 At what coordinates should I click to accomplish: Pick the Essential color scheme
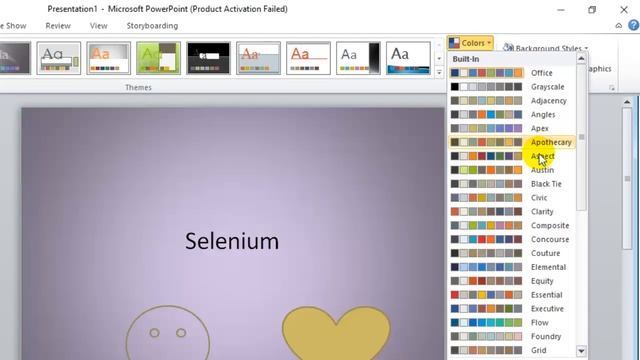click(x=513, y=295)
